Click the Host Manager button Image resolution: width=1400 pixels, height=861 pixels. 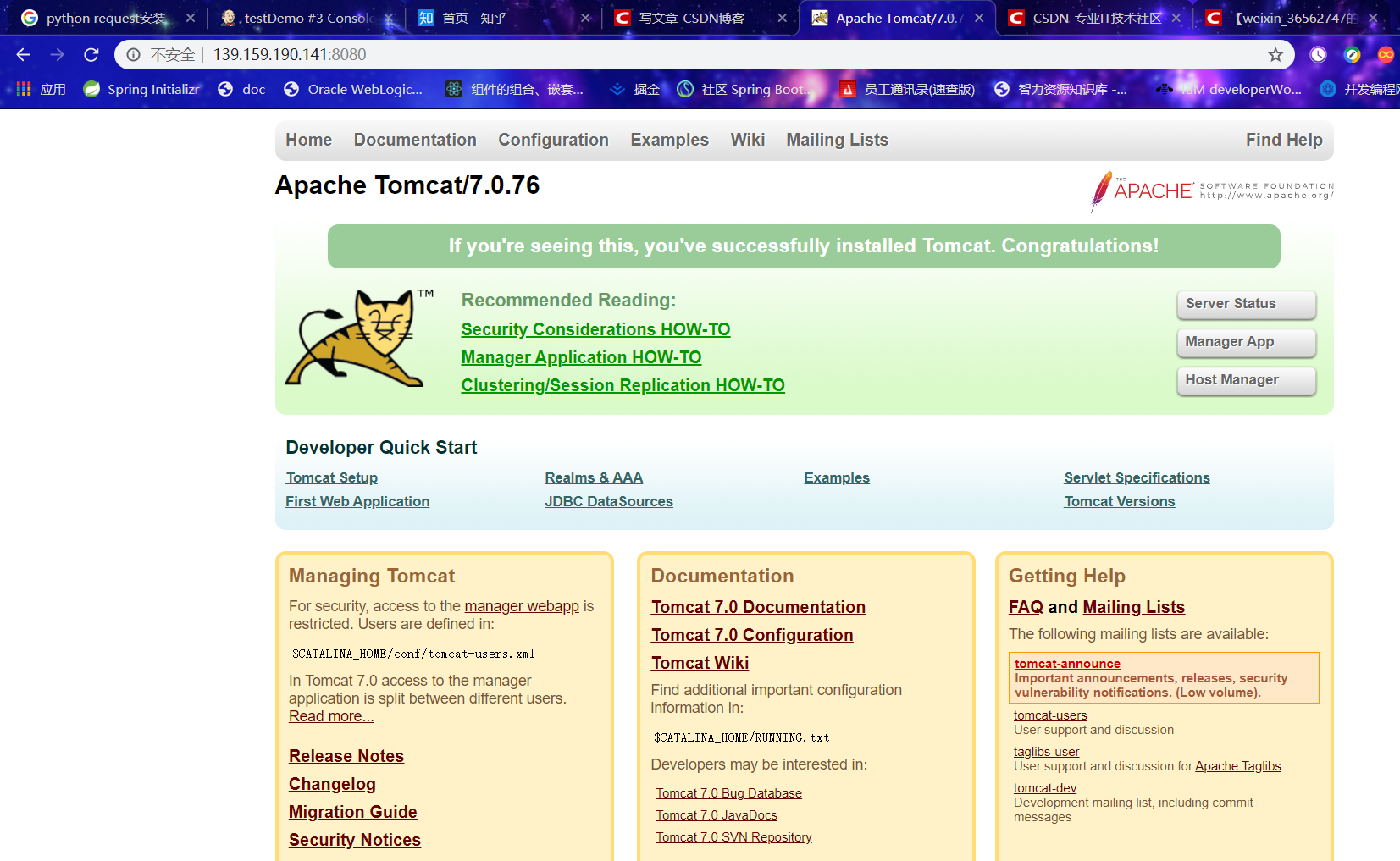point(1247,380)
